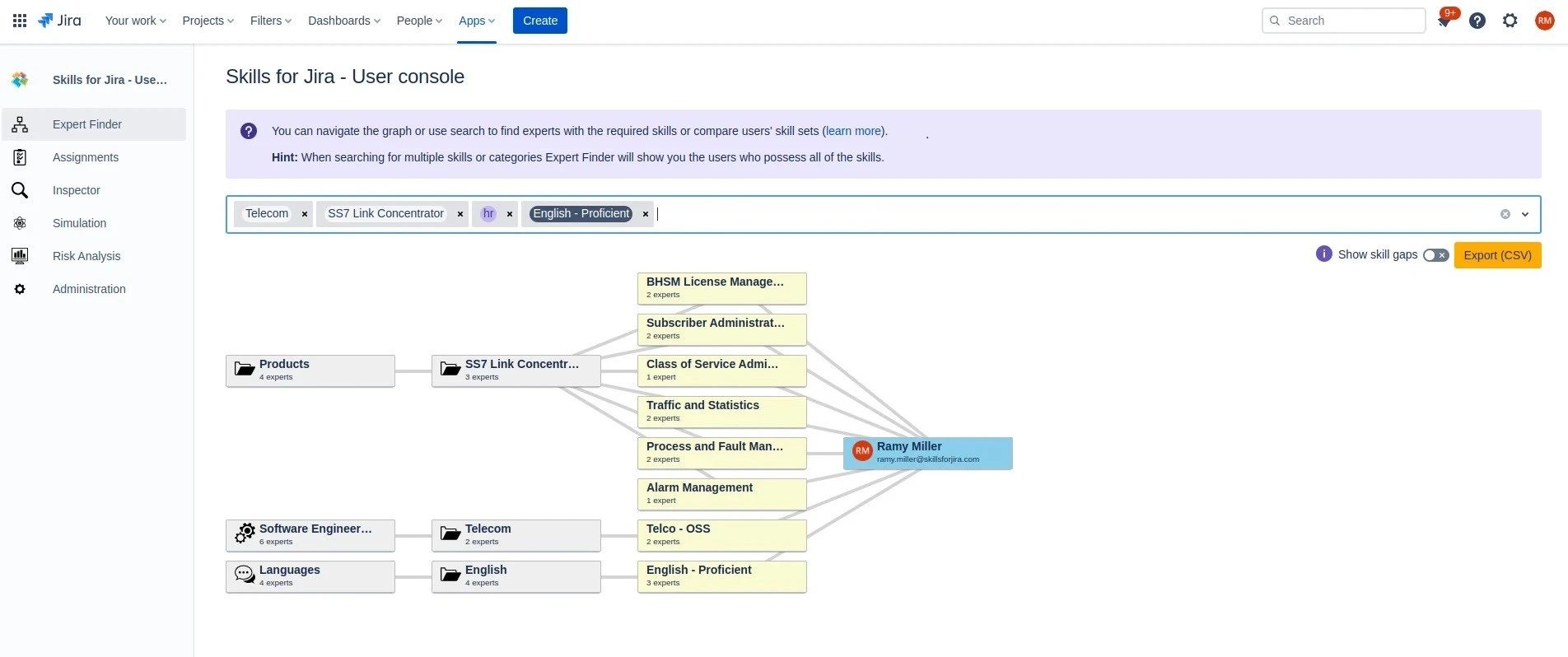Click the help icon in the hint banner
This screenshot has width=1568, height=657.
[x=249, y=131]
